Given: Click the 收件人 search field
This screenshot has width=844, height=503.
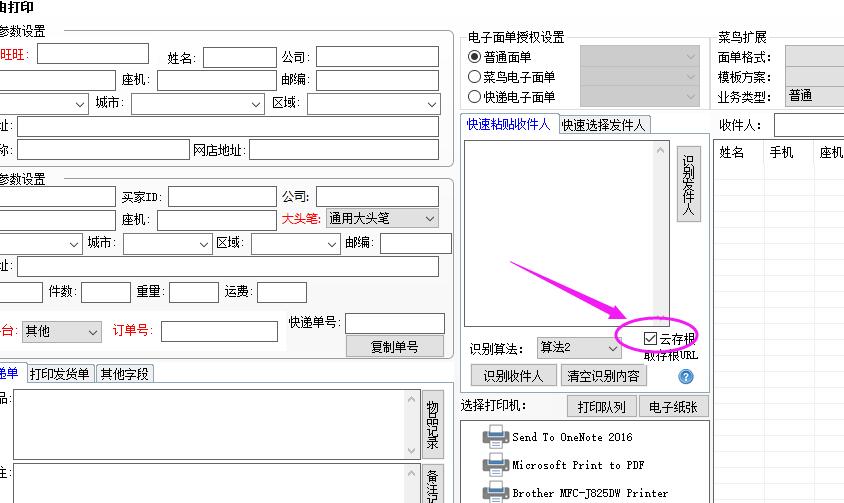Looking at the screenshot, I should [809, 125].
